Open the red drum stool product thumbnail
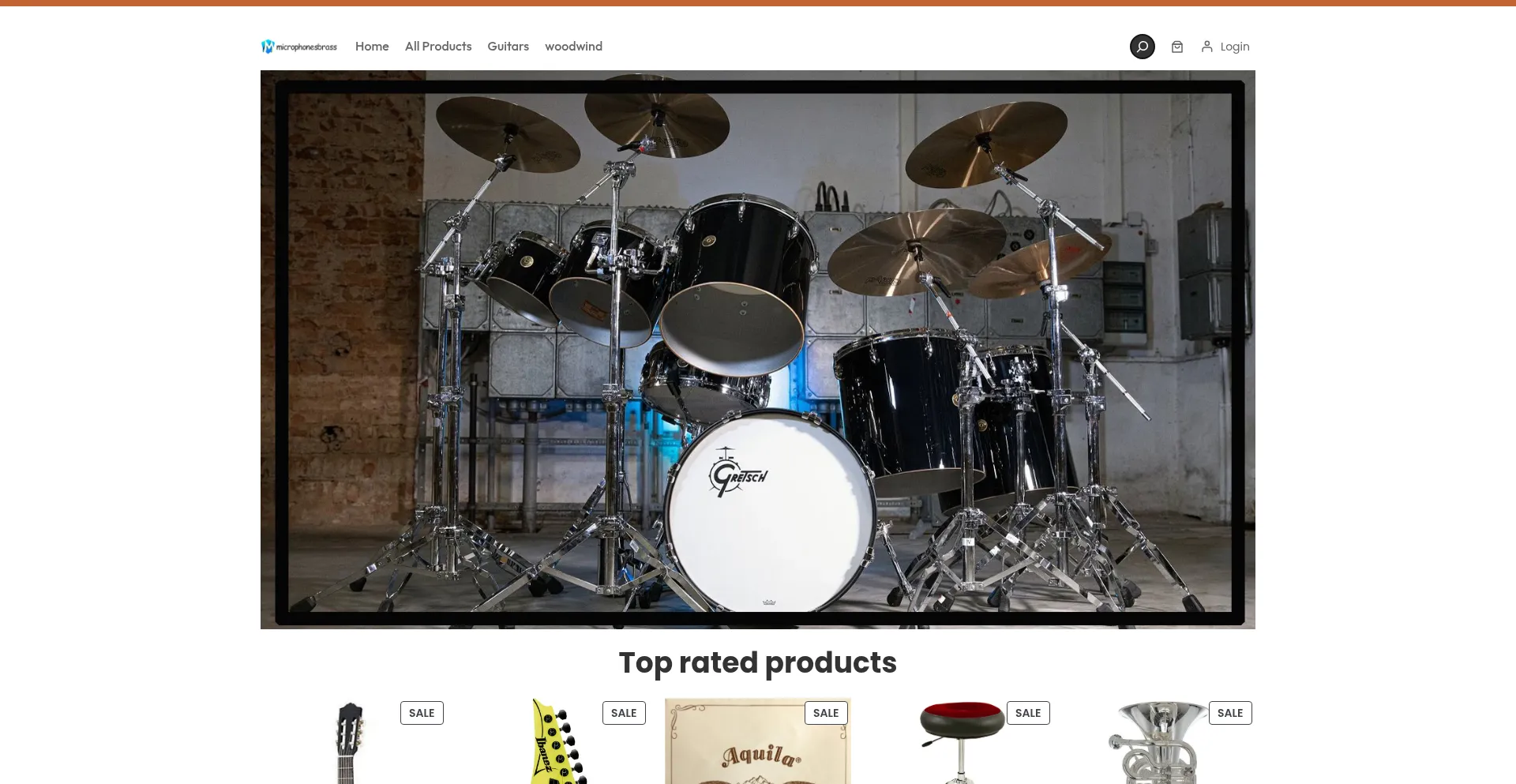The image size is (1516, 784). 960,741
